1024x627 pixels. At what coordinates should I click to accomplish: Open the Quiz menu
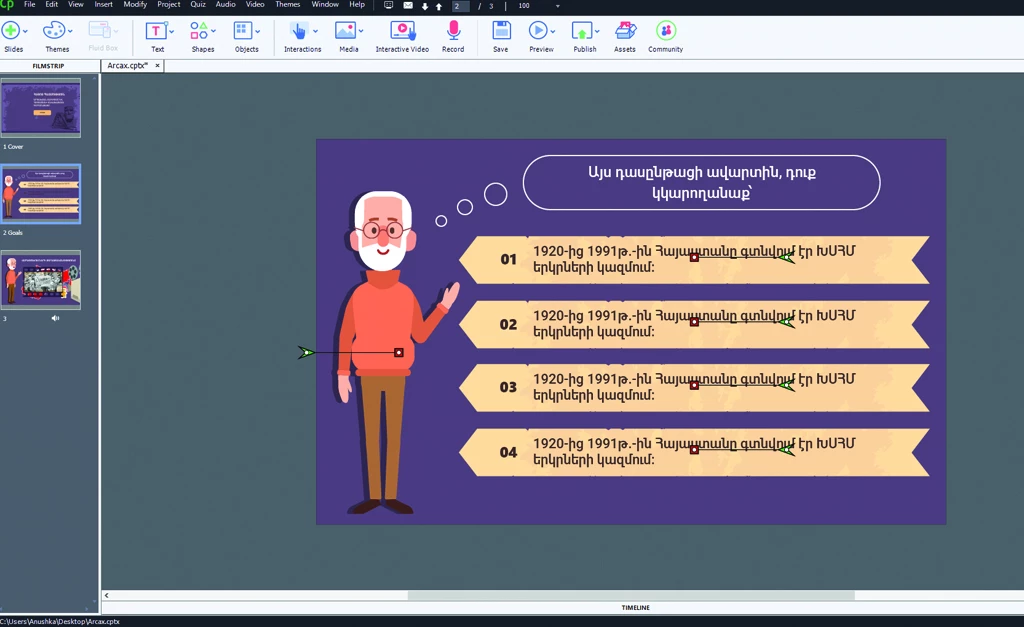click(x=198, y=5)
